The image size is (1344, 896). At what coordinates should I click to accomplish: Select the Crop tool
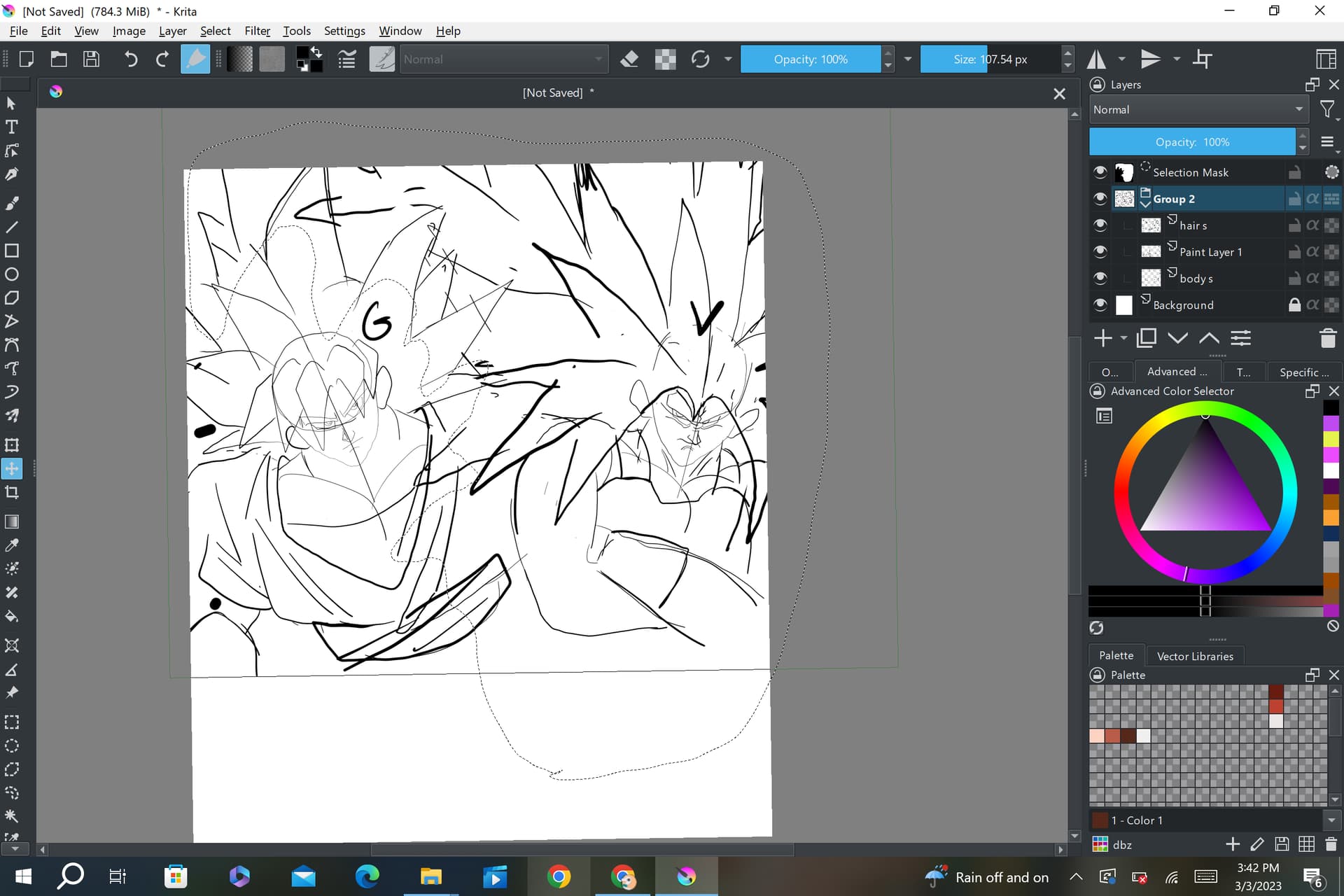pos(12,492)
